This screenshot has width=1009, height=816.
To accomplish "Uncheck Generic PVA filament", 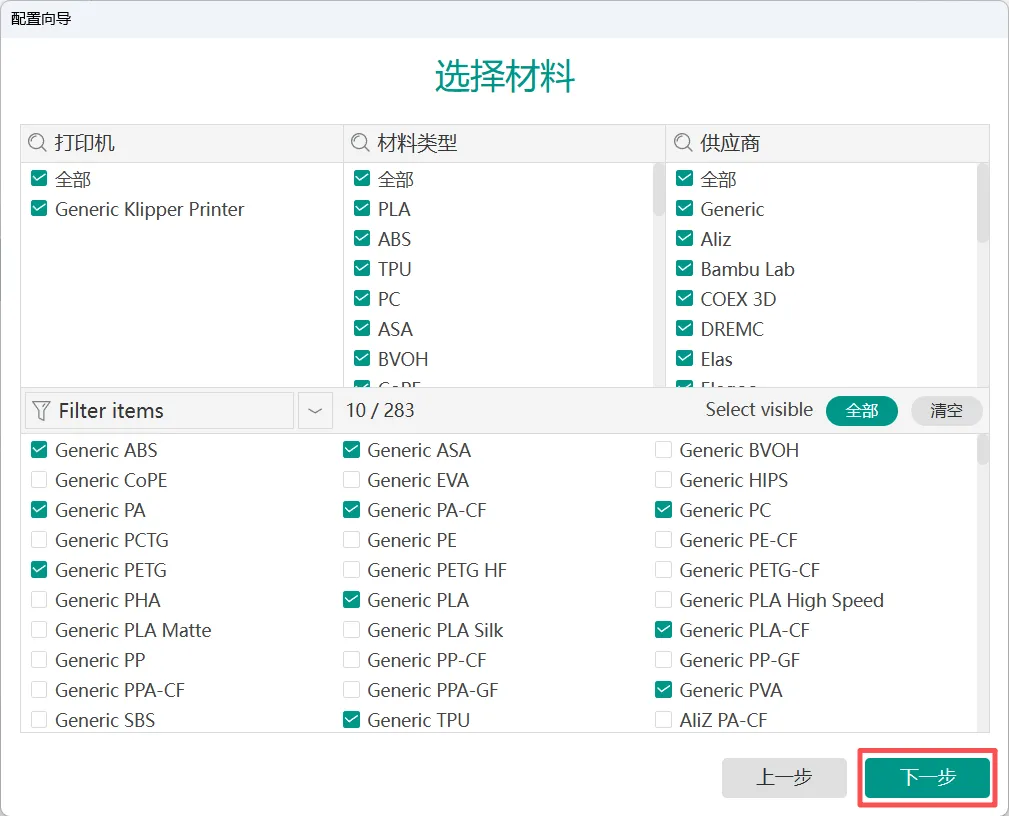I will click(663, 690).
